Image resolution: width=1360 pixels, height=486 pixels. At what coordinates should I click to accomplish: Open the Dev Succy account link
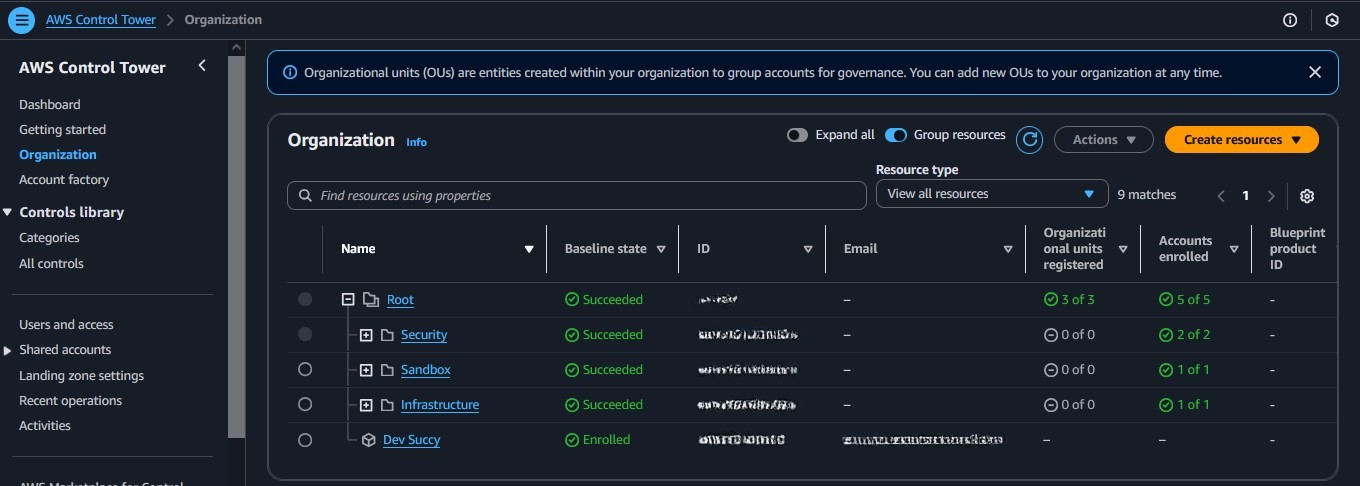click(x=411, y=440)
